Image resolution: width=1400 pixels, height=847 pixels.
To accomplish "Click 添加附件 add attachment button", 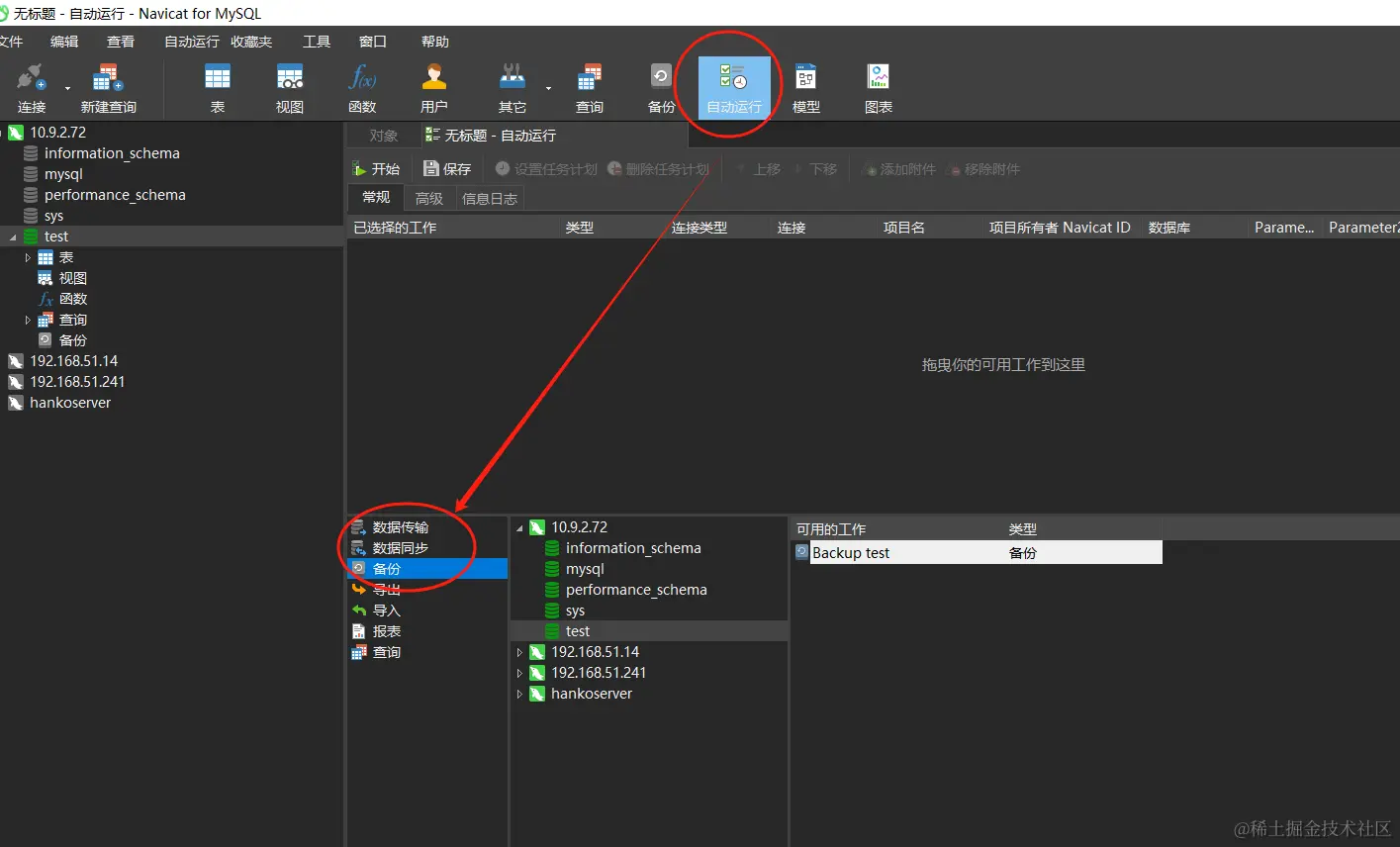I will (899, 169).
